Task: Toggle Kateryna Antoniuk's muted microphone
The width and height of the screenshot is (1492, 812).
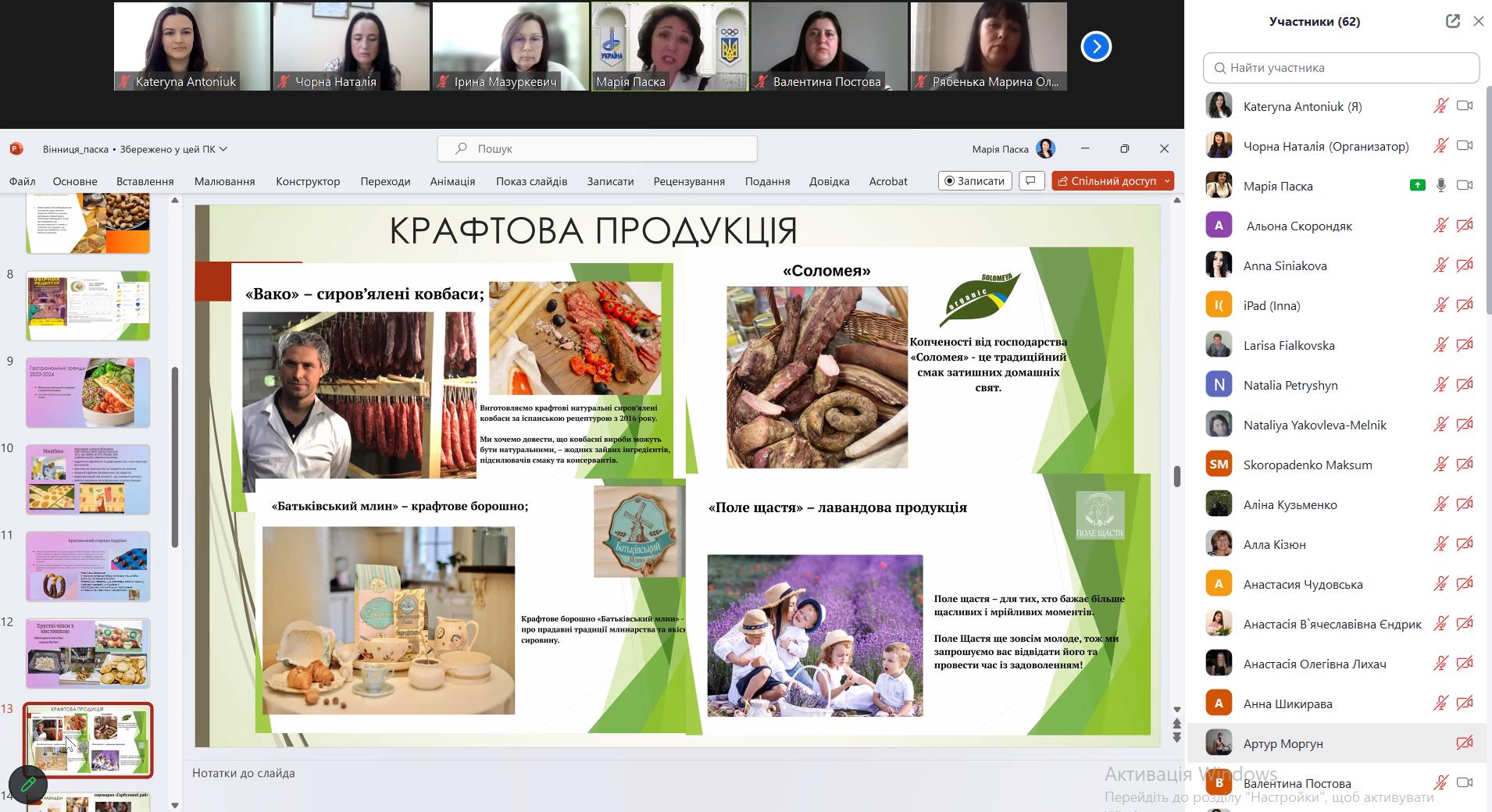Action: [x=1440, y=106]
